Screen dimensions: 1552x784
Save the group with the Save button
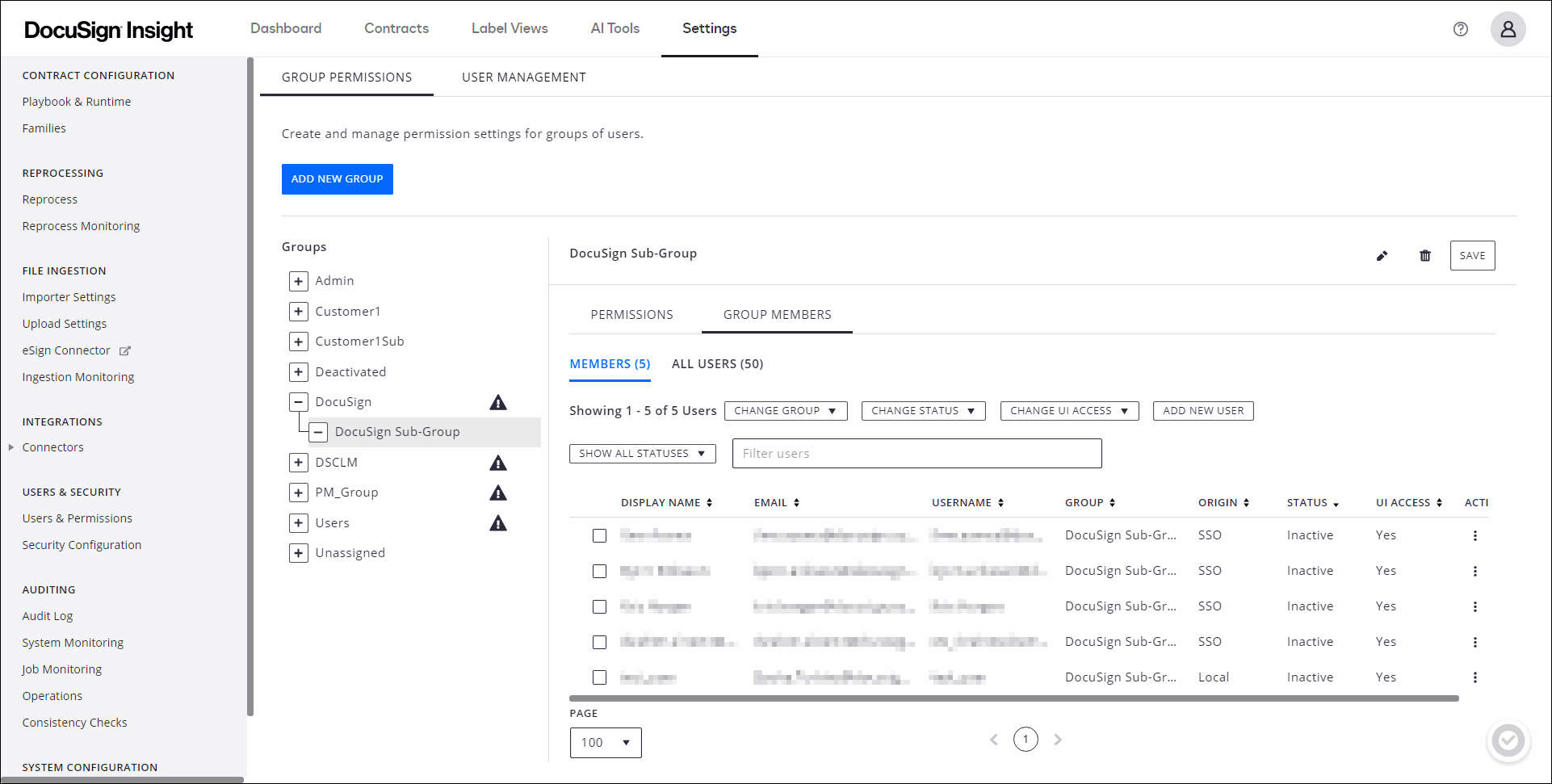coord(1472,256)
